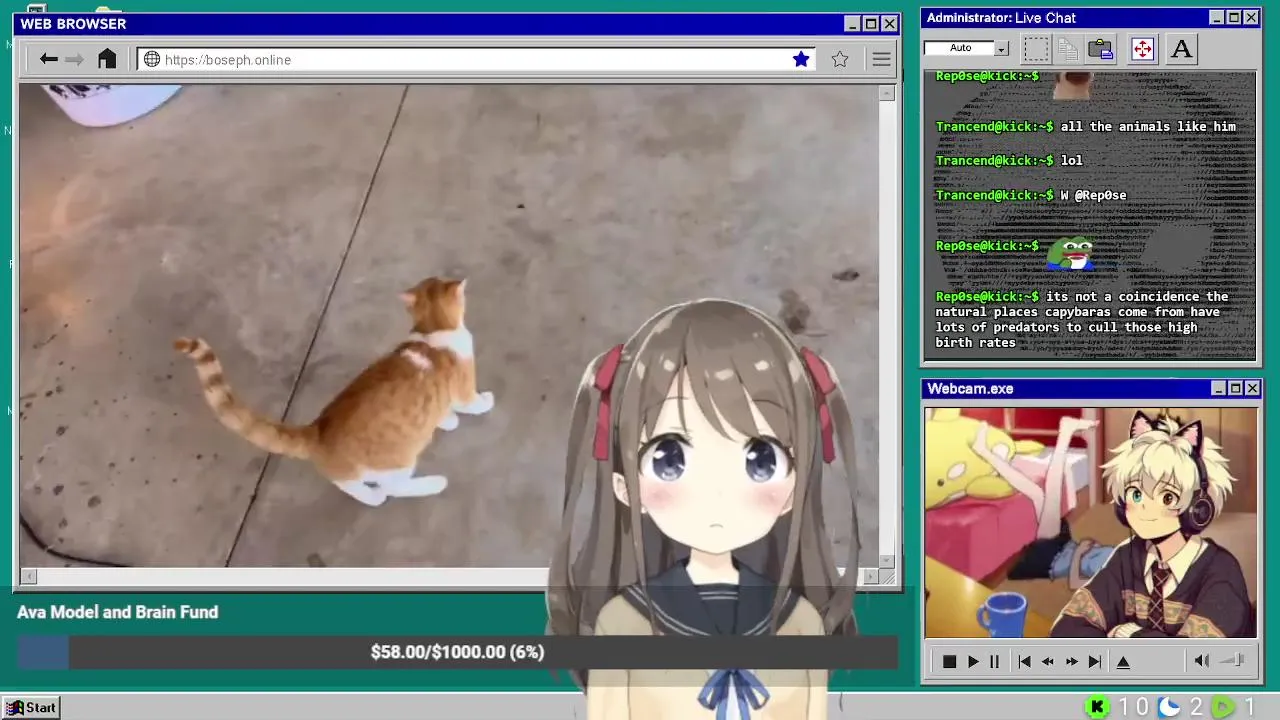Viewport: 1280px width, 720px height.
Task: Mute the Webcam.exe speaker icon
Action: point(1202,660)
